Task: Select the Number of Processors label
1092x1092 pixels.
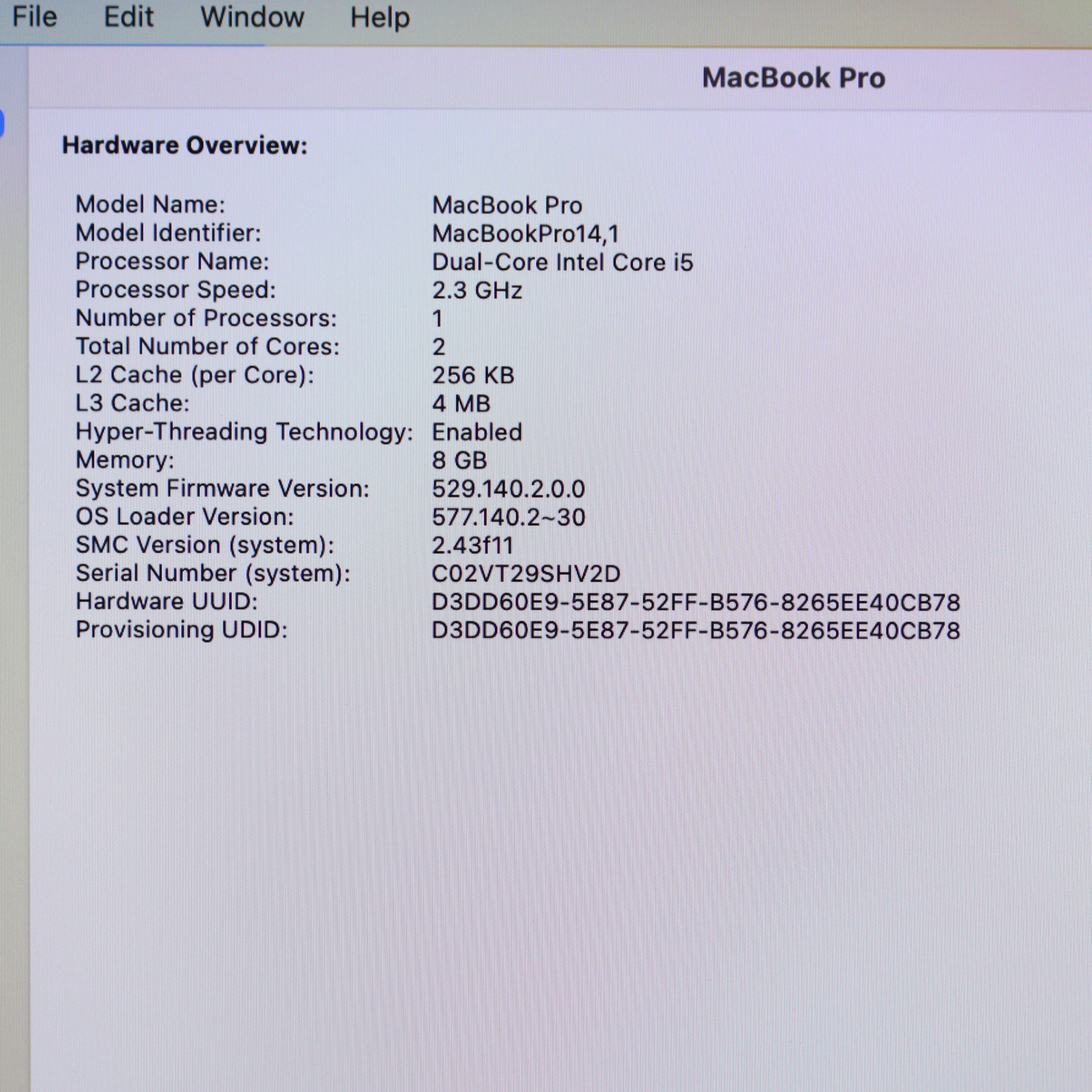Action: tap(206, 318)
